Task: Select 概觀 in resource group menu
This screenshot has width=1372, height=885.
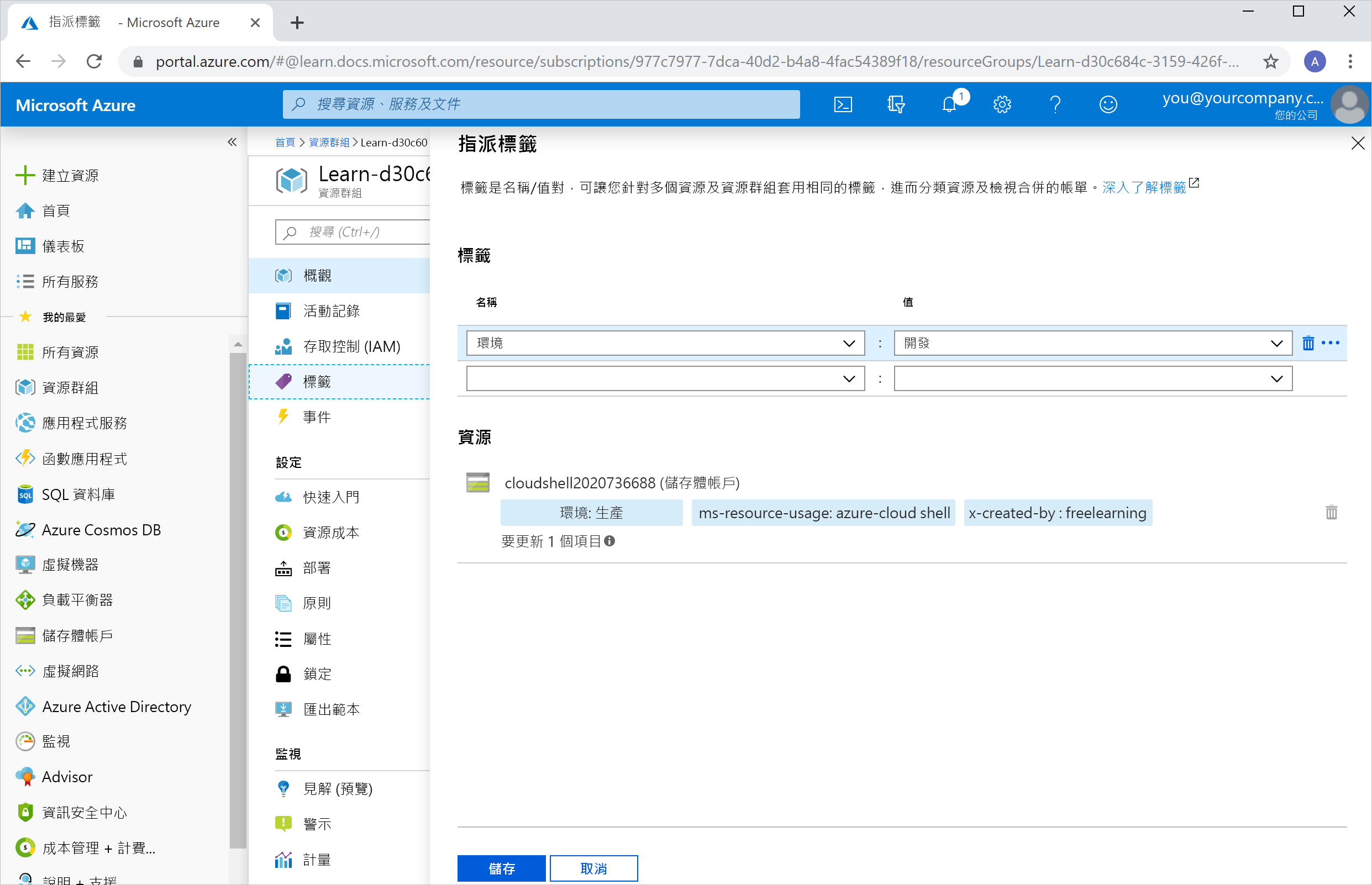Action: pos(339,275)
